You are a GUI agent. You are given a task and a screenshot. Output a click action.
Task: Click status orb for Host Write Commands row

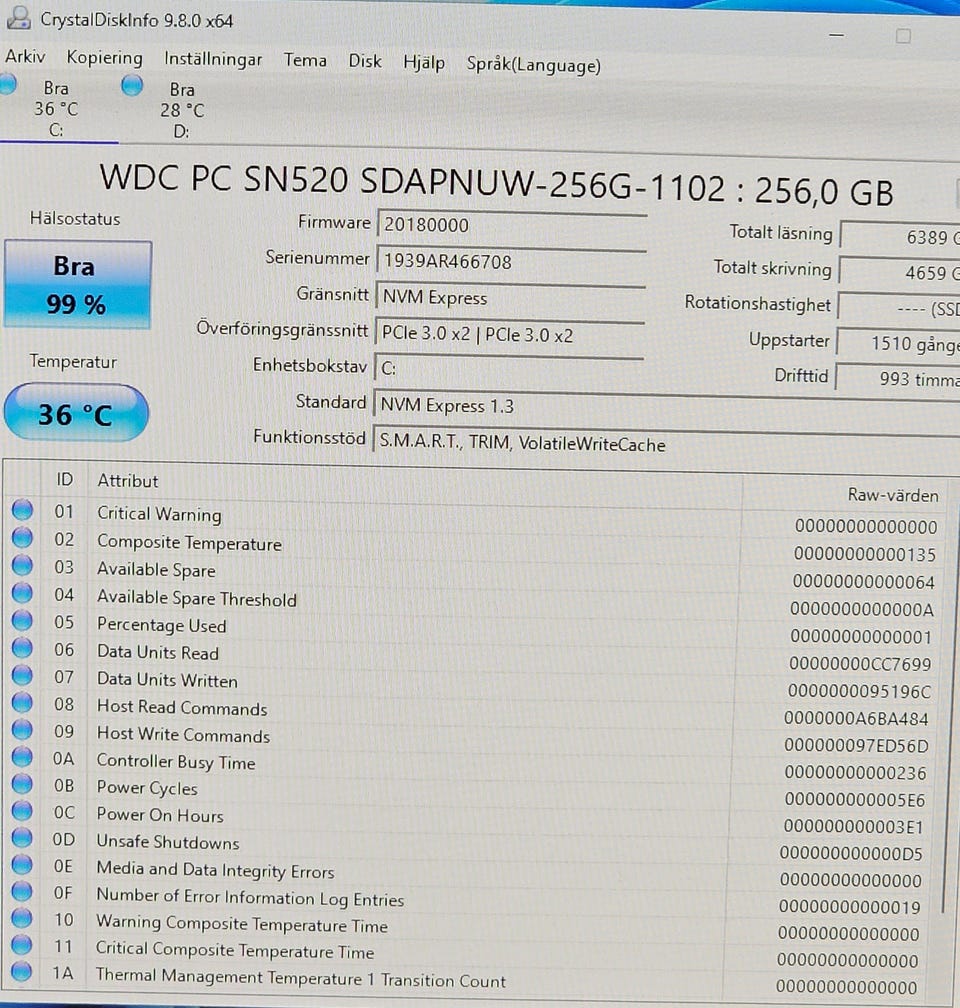click(x=22, y=730)
